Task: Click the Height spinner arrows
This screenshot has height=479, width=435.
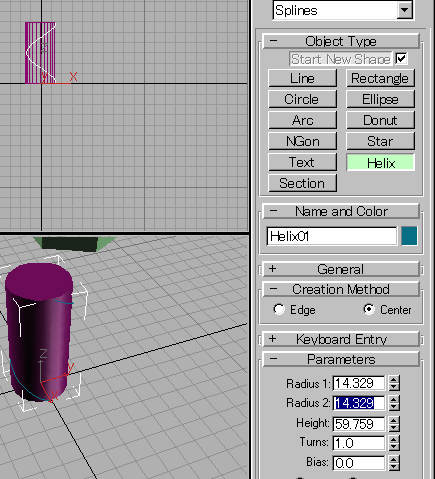Action: (x=394, y=424)
